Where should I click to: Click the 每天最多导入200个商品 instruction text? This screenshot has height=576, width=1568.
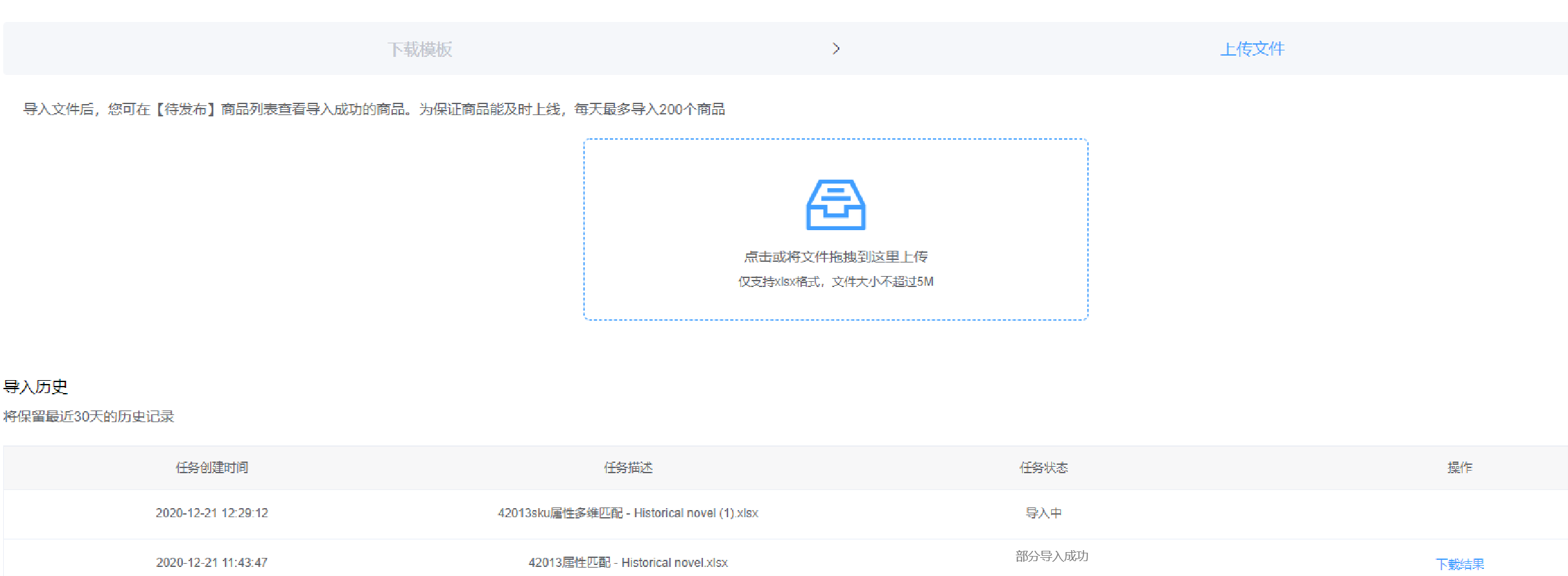pyautogui.click(x=649, y=109)
